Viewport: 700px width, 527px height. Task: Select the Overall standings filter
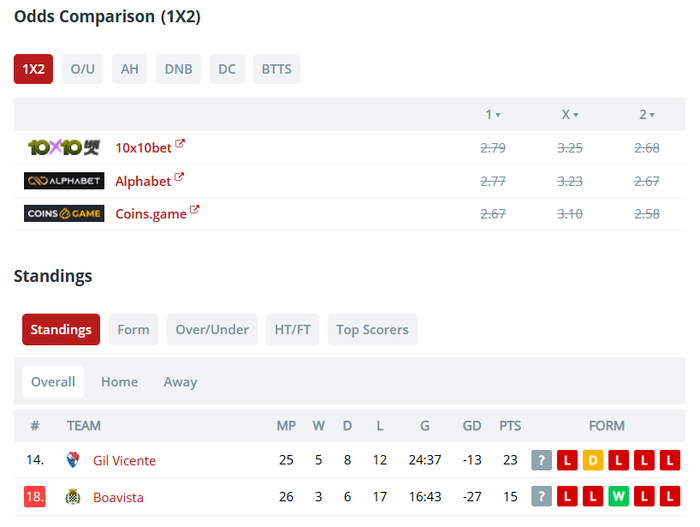coord(53,382)
